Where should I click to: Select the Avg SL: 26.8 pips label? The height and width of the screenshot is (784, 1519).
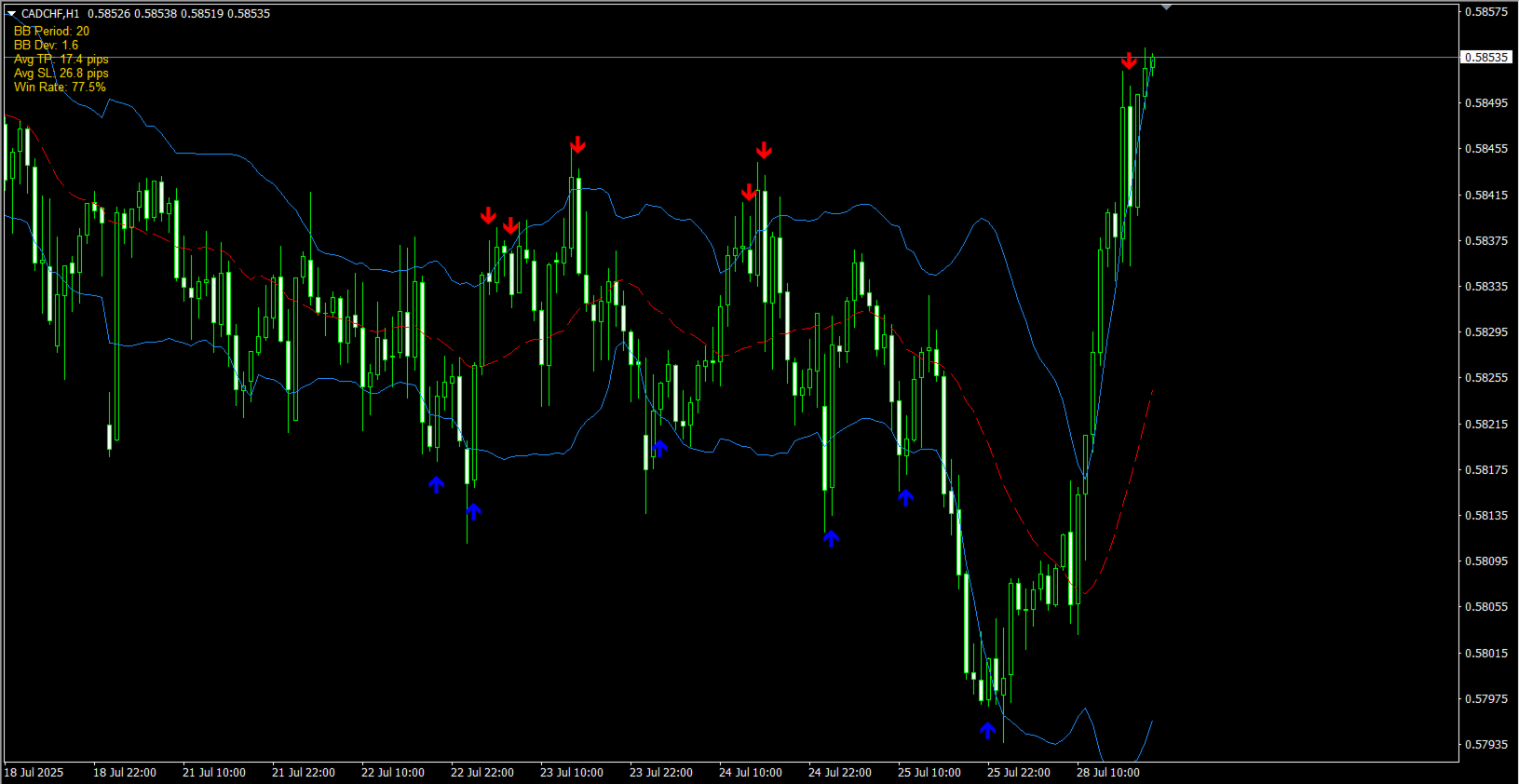pos(61,73)
